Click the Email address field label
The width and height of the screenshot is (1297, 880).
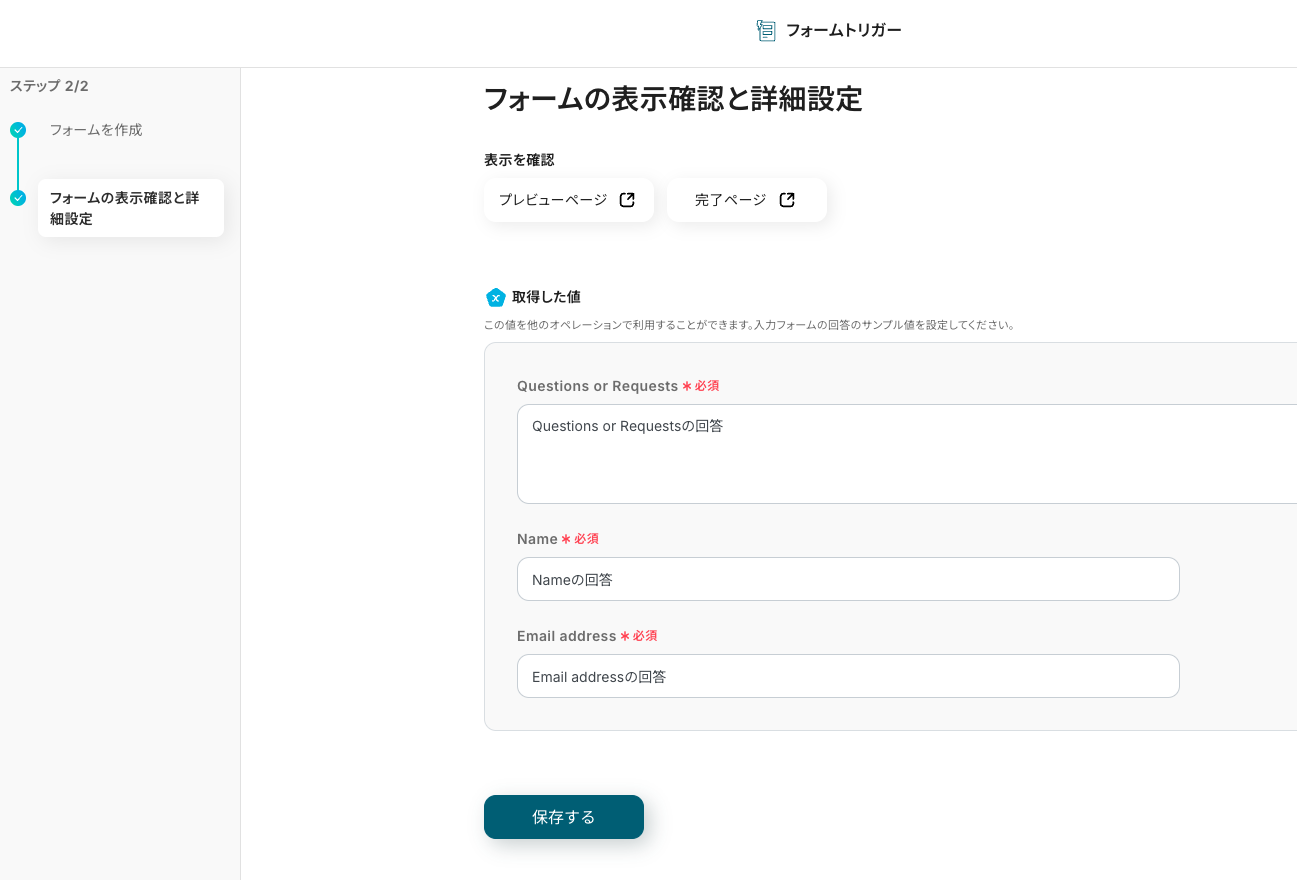tap(566, 636)
